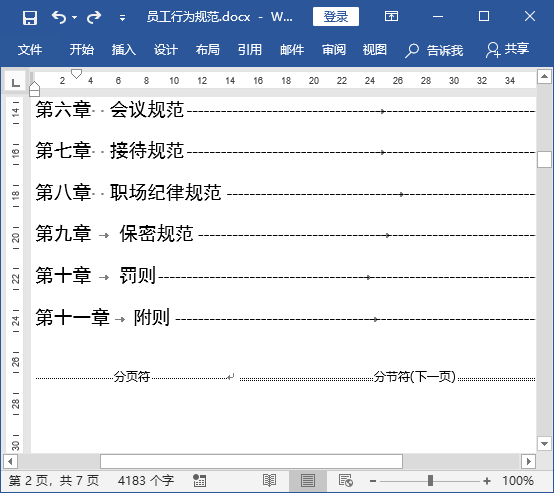The width and height of the screenshot is (554, 493).
Task: Click the zoom out minus button
Action: (373, 481)
